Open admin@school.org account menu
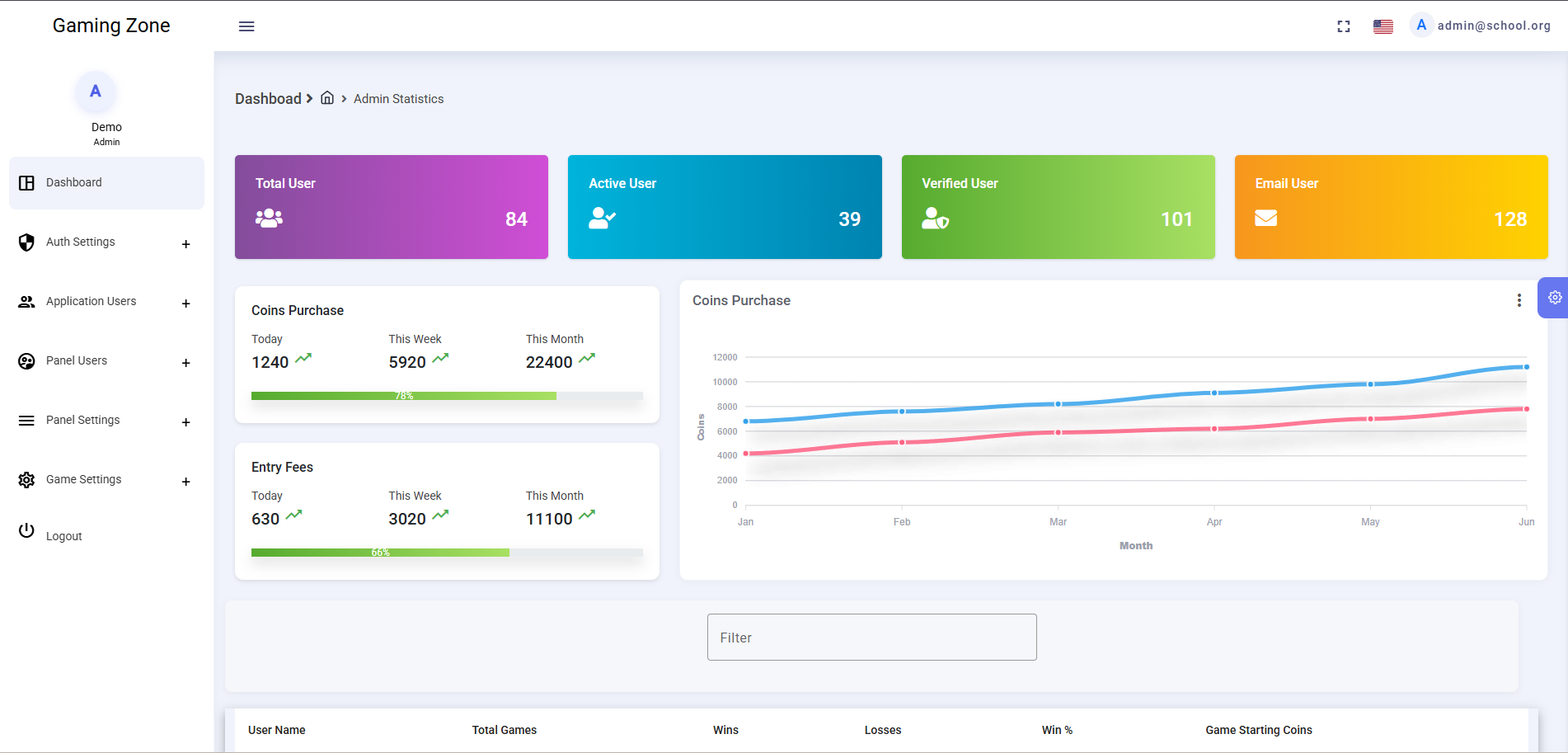Viewport: 1568px width, 753px height. (1493, 26)
